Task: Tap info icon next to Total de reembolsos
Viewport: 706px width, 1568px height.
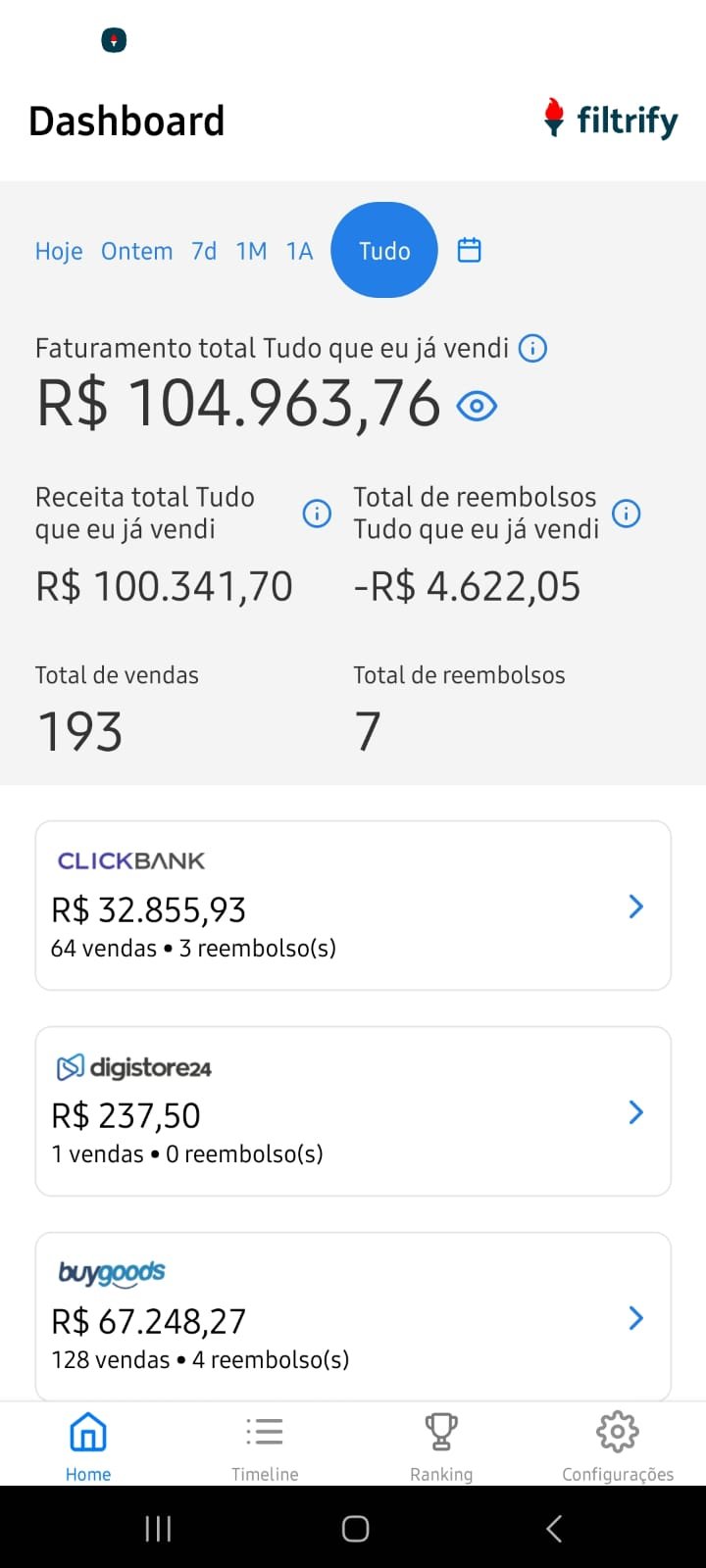Action: 626,513
